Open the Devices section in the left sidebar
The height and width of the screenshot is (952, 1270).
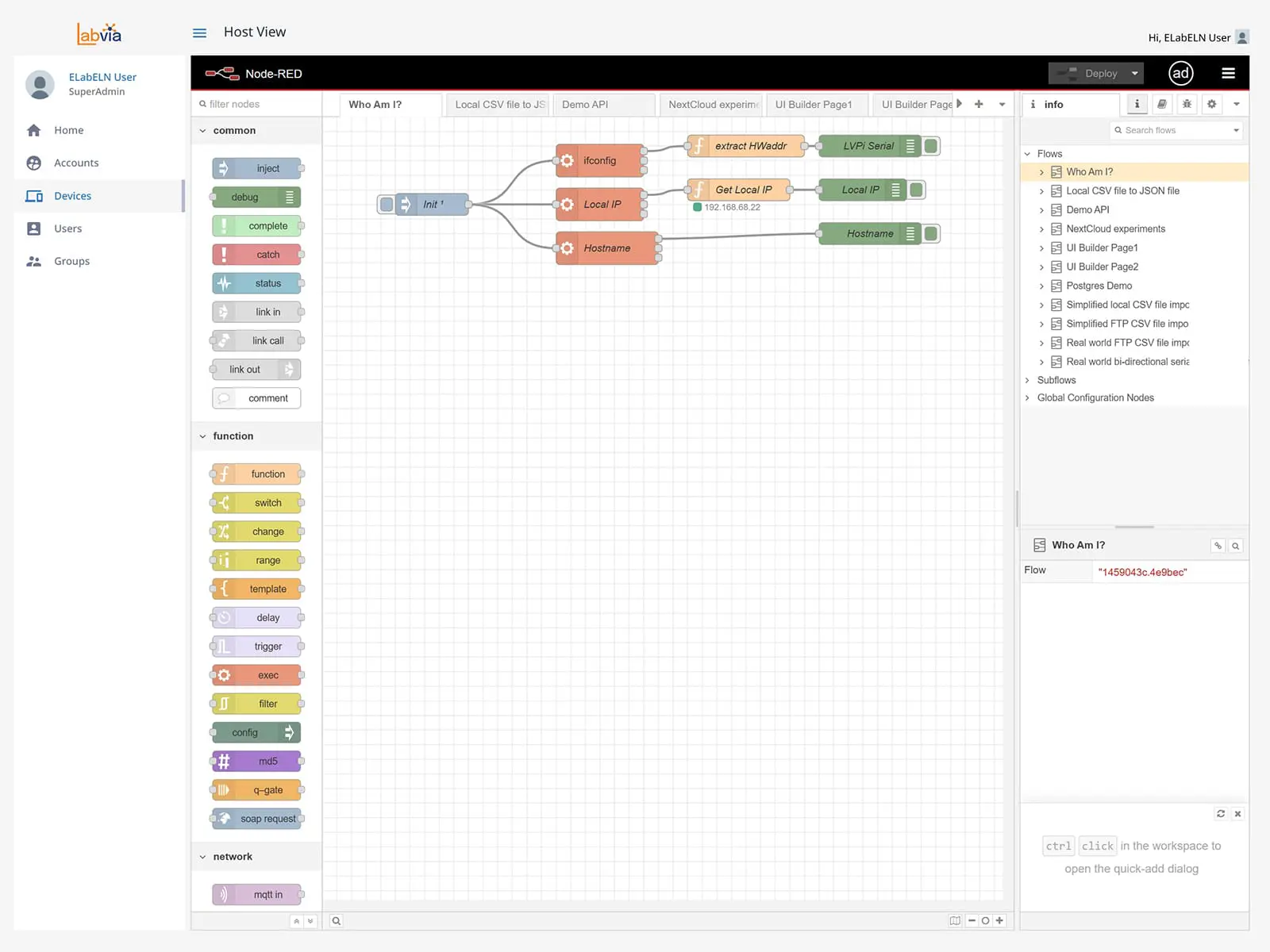point(72,195)
